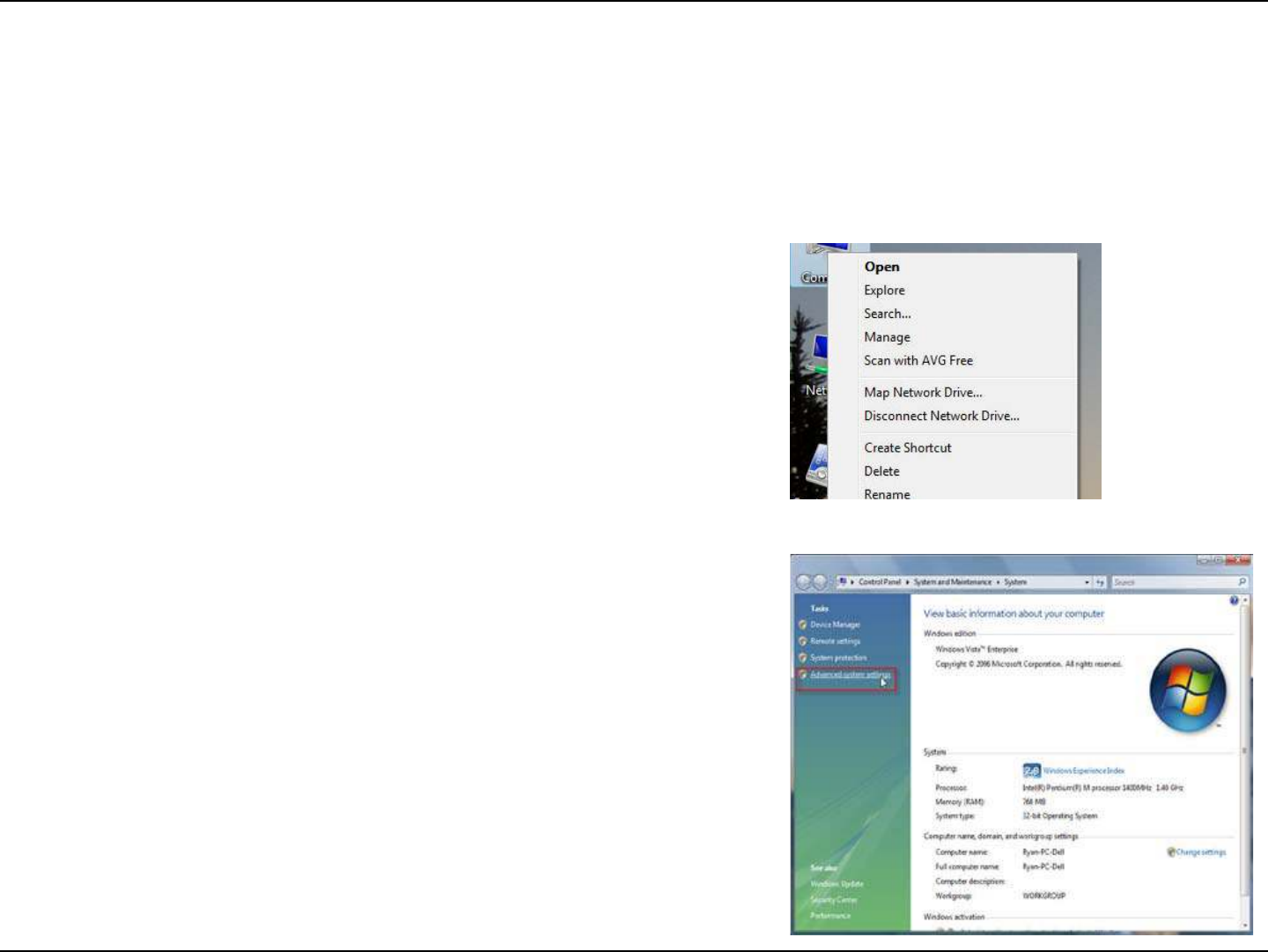Click the Intel Pentium M processor value

coord(1102,788)
